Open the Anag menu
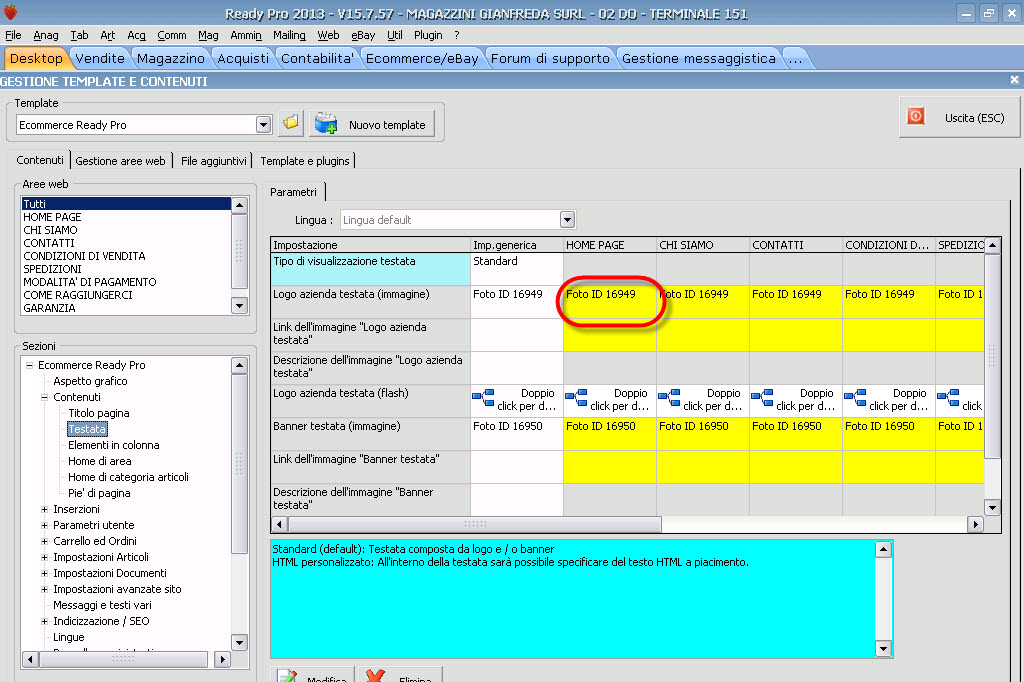1024x682 pixels. [x=46, y=35]
